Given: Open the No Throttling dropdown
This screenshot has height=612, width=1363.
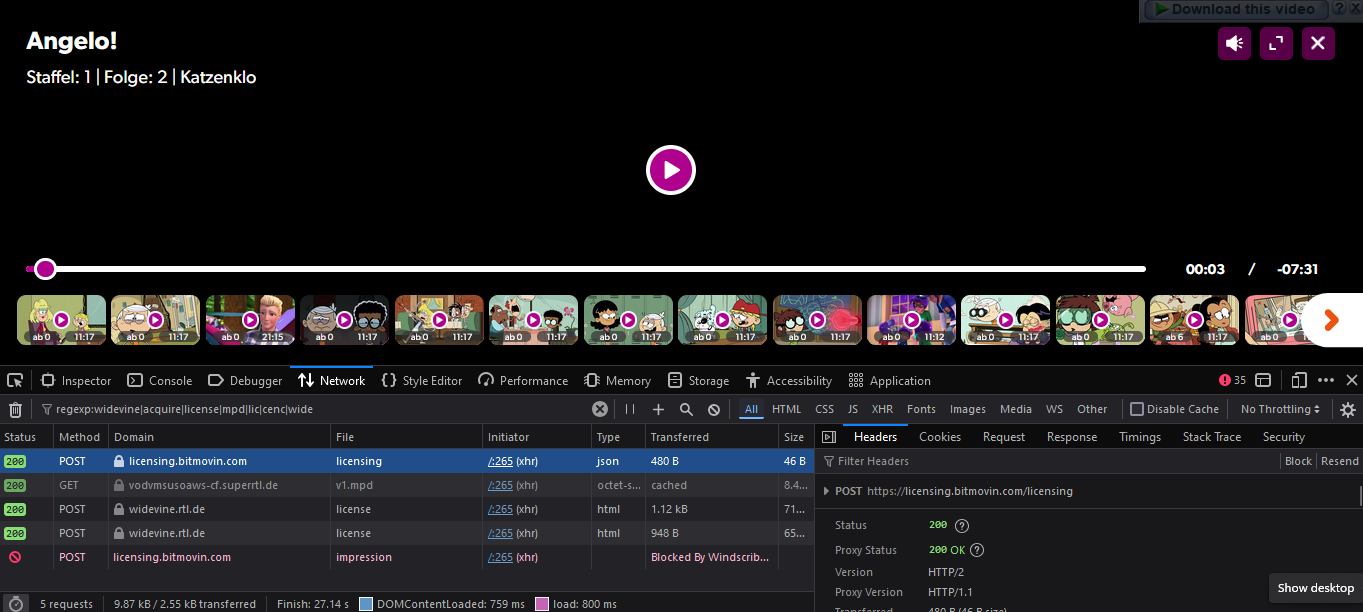Looking at the screenshot, I should 1280,409.
